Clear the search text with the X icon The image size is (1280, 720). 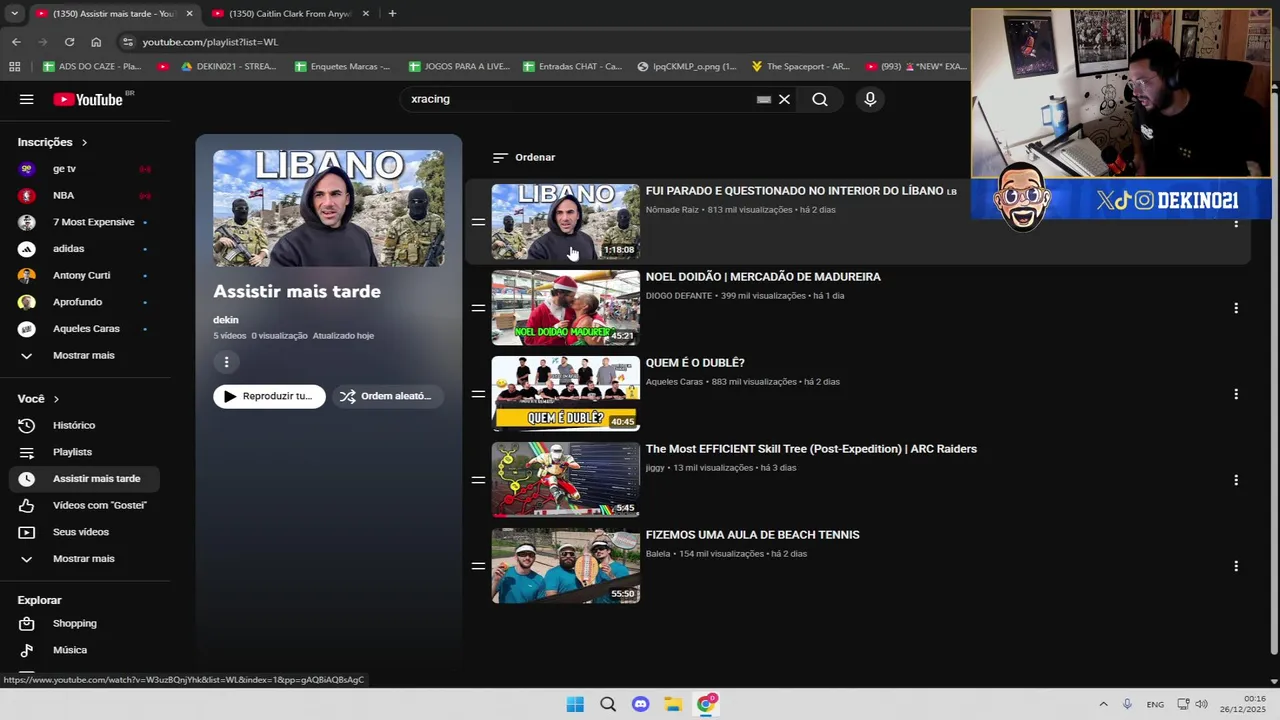(x=784, y=99)
